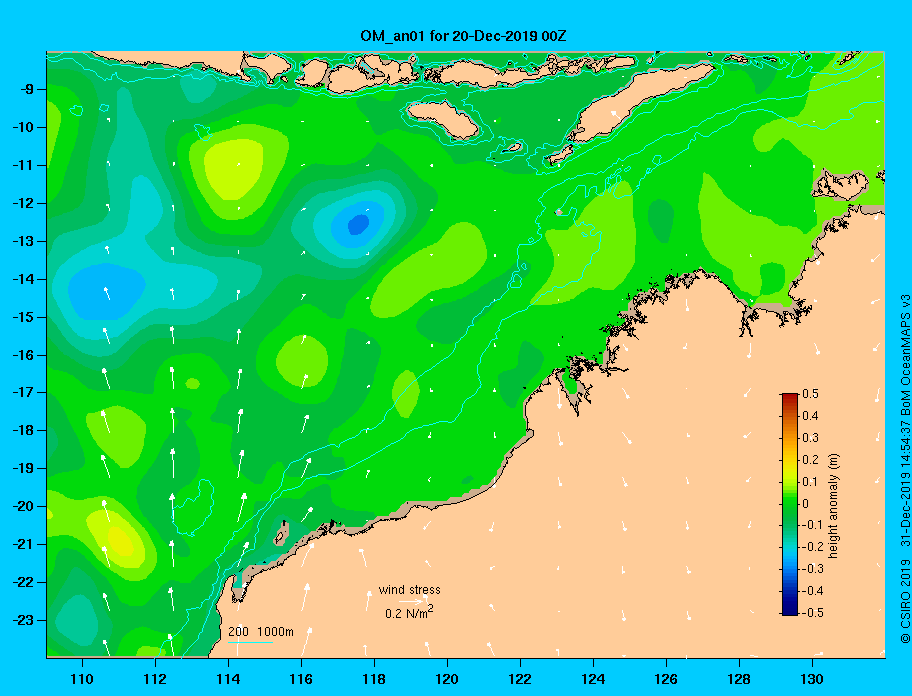Click latitude axis label '-15'
The height and width of the screenshot is (696, 912).
coord(23,317)
